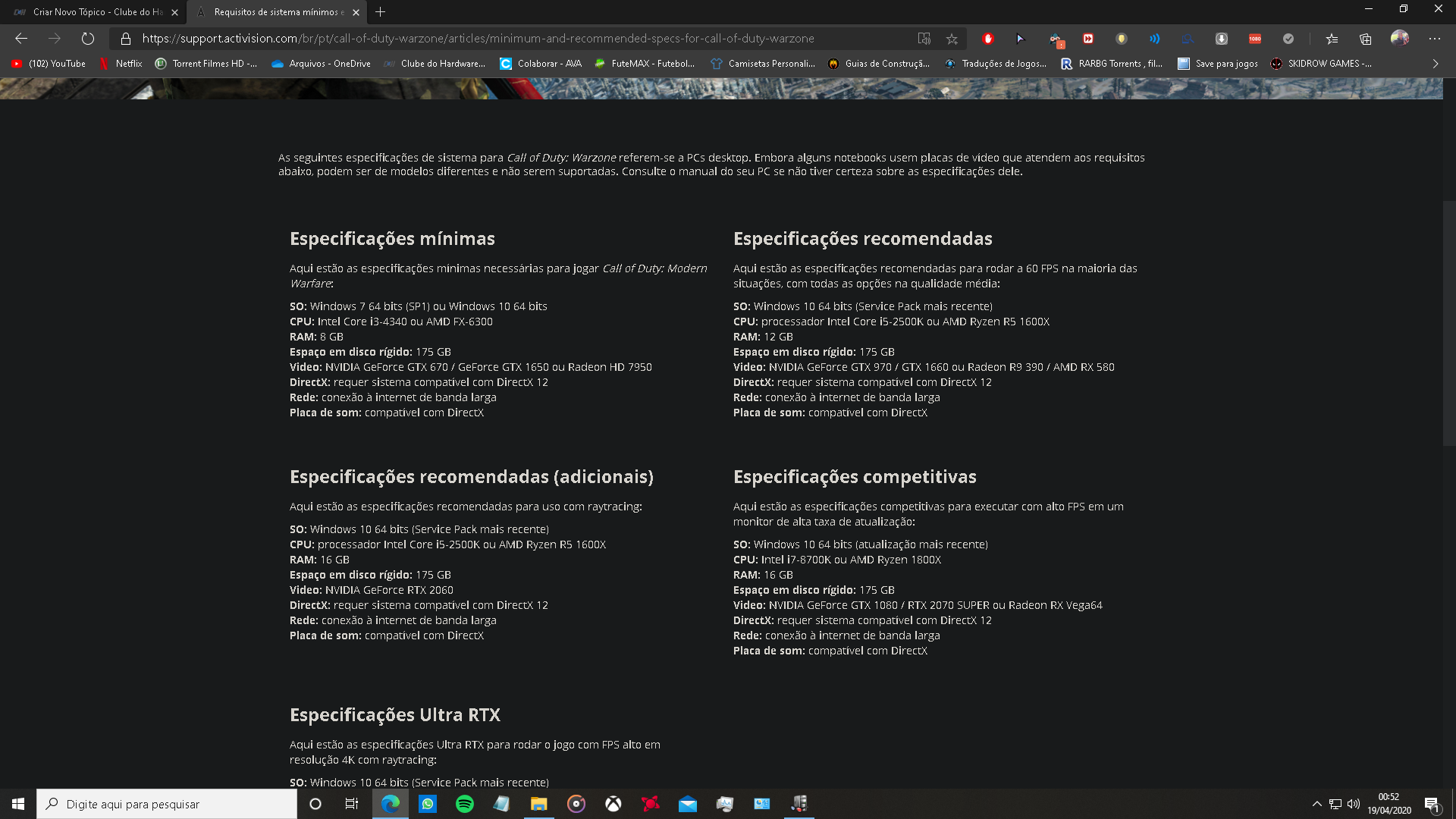
Task: View site security lock information
Action: [126, 39]
